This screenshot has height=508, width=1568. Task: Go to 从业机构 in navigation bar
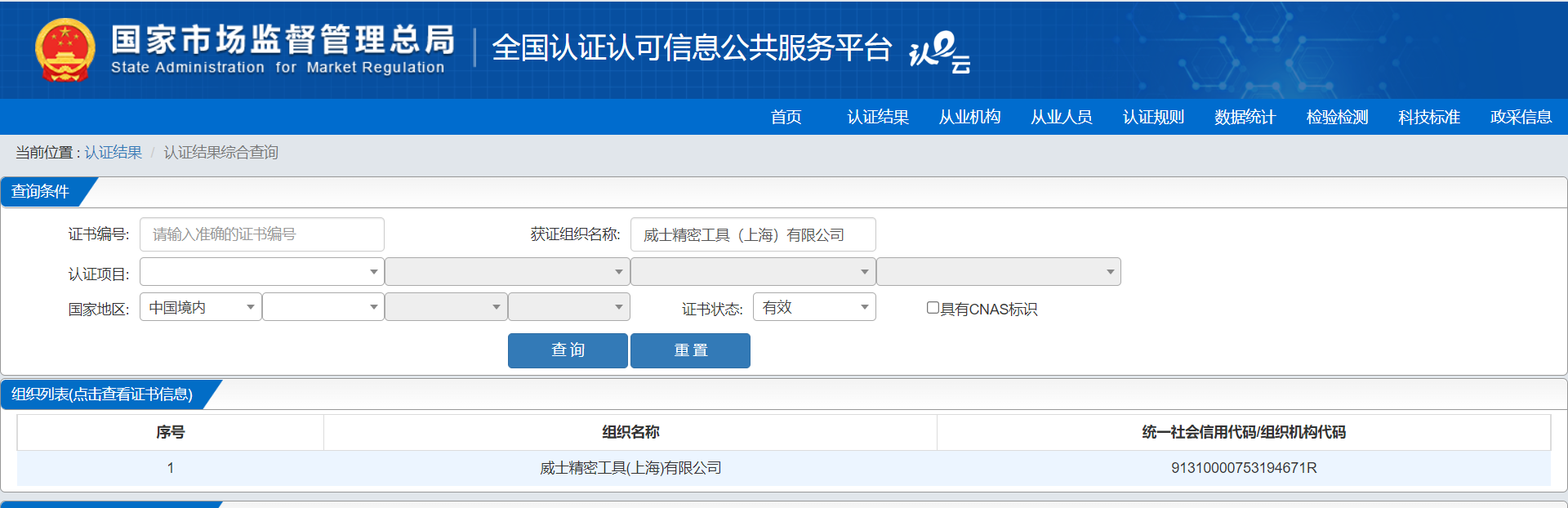point(969,117)
